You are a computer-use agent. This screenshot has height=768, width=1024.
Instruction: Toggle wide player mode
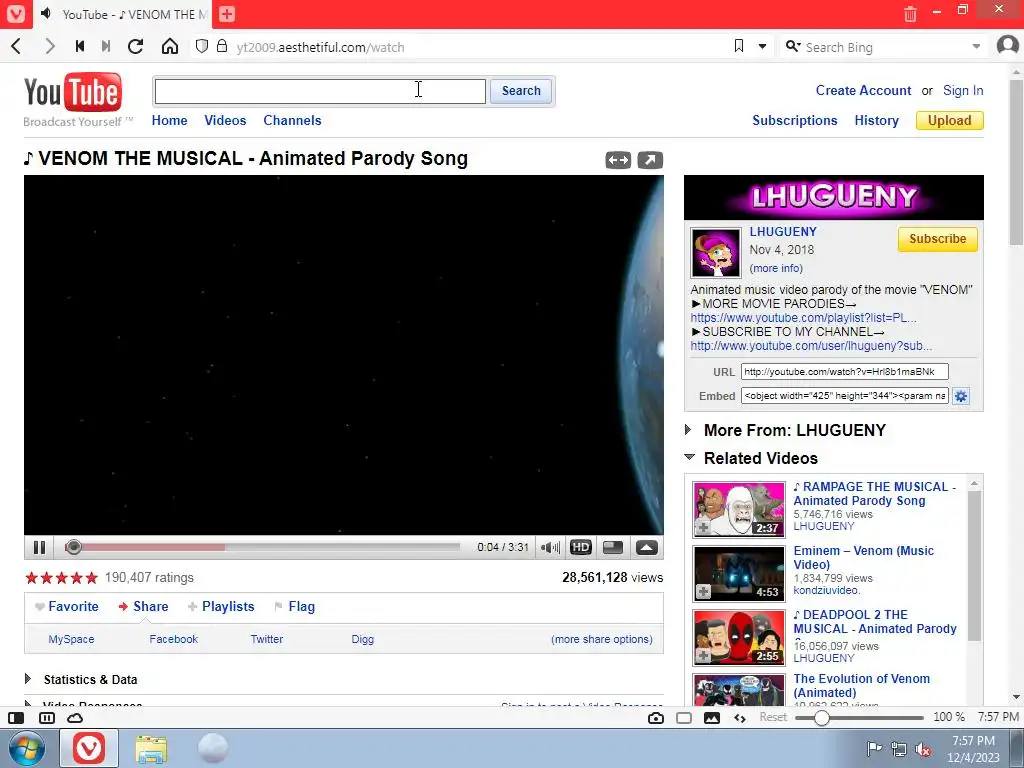point(618,160)
